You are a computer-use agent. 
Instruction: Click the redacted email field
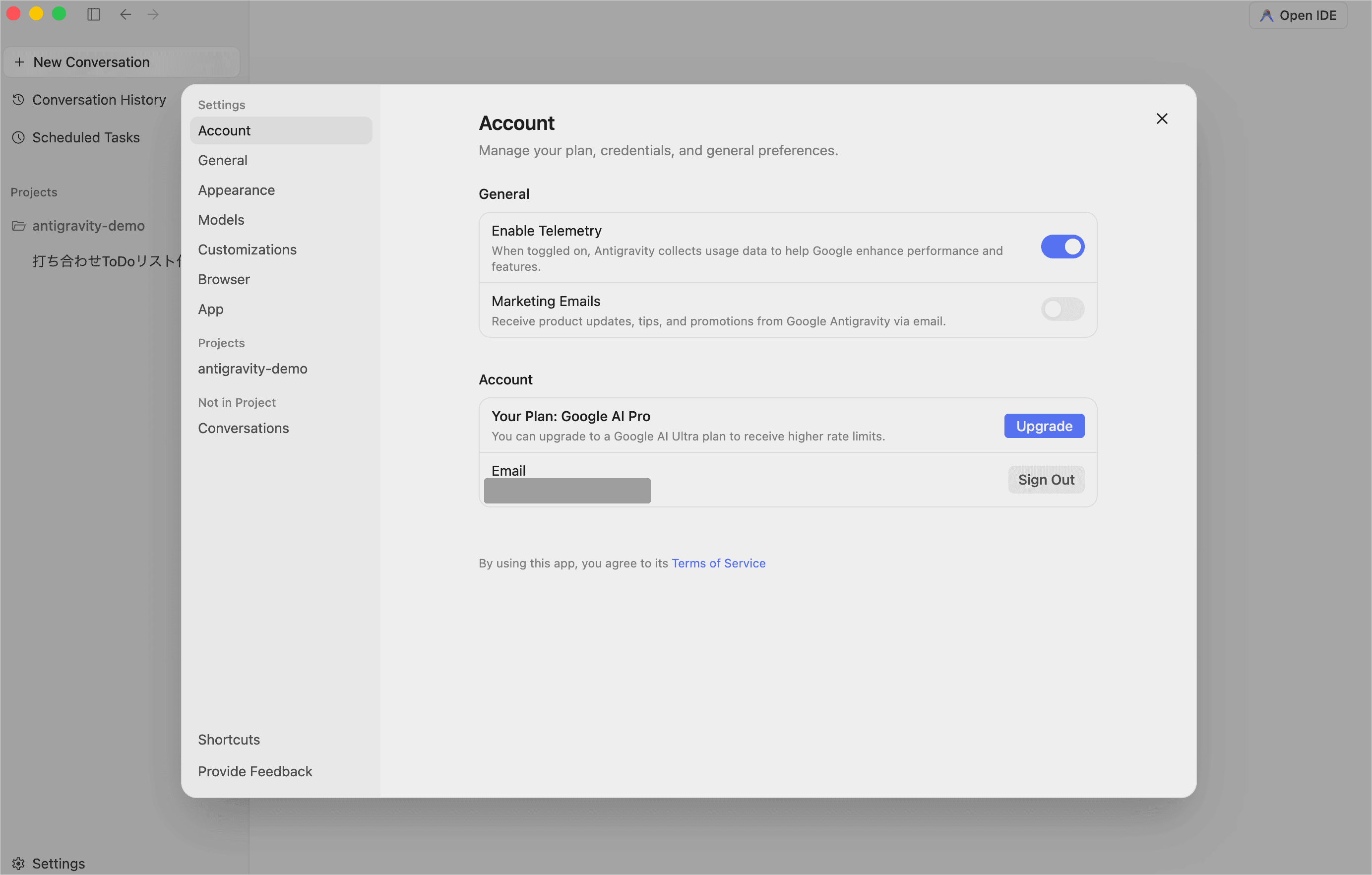(567, 491)
